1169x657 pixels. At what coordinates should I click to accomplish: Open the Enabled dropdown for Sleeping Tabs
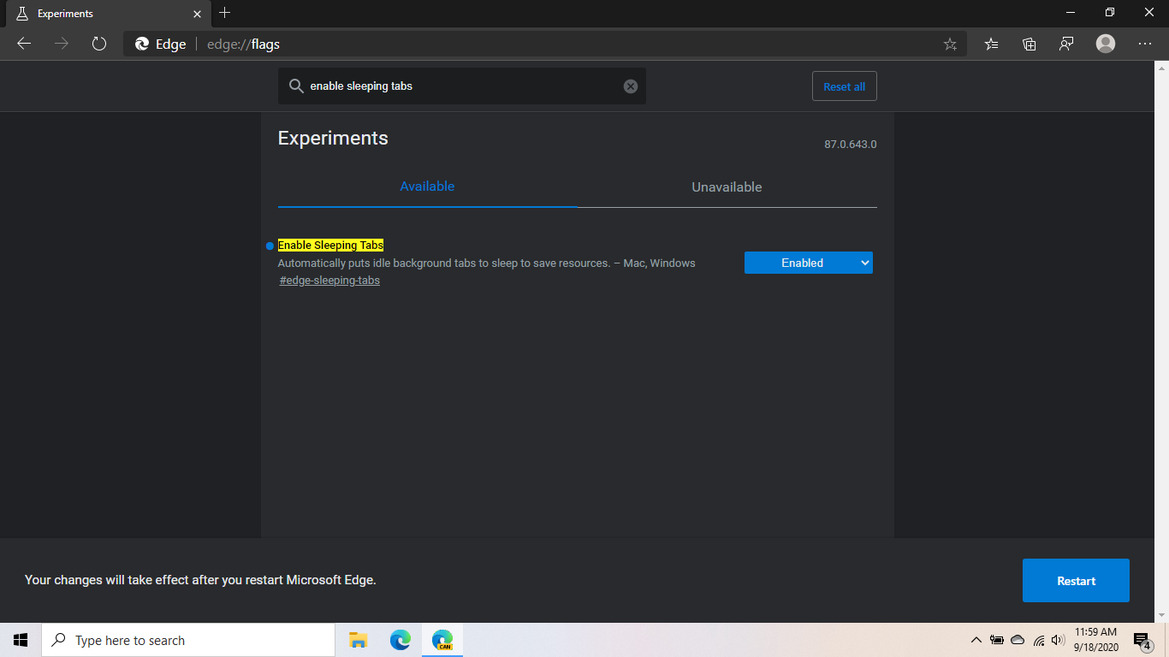pos(808,263)
